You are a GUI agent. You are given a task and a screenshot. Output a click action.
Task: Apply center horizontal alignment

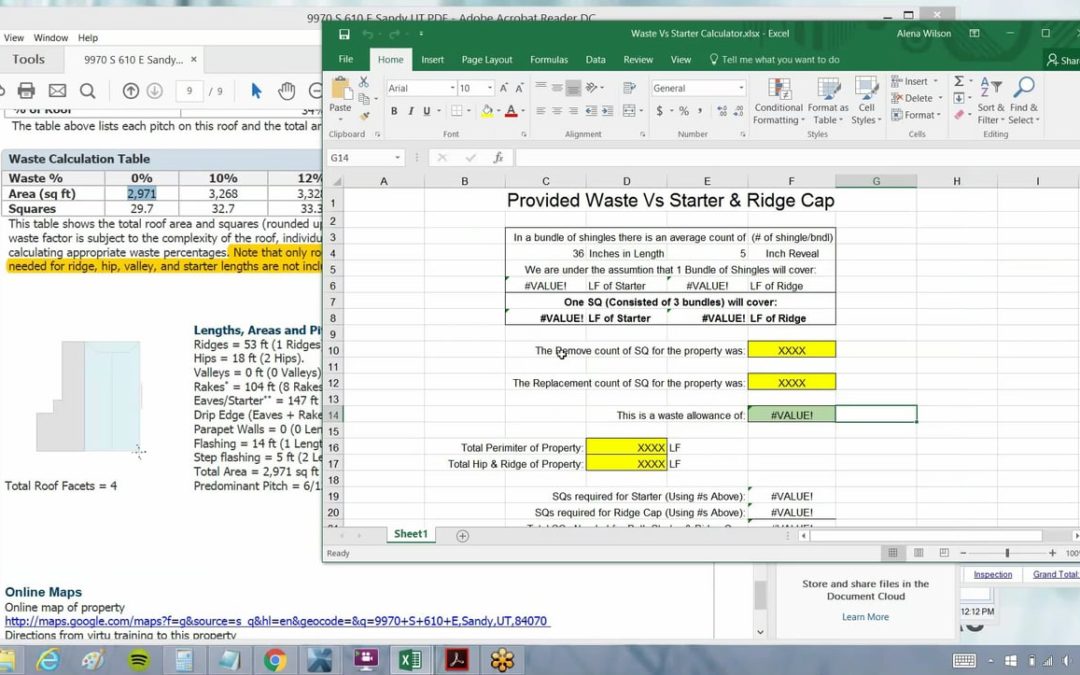(557, 111)
